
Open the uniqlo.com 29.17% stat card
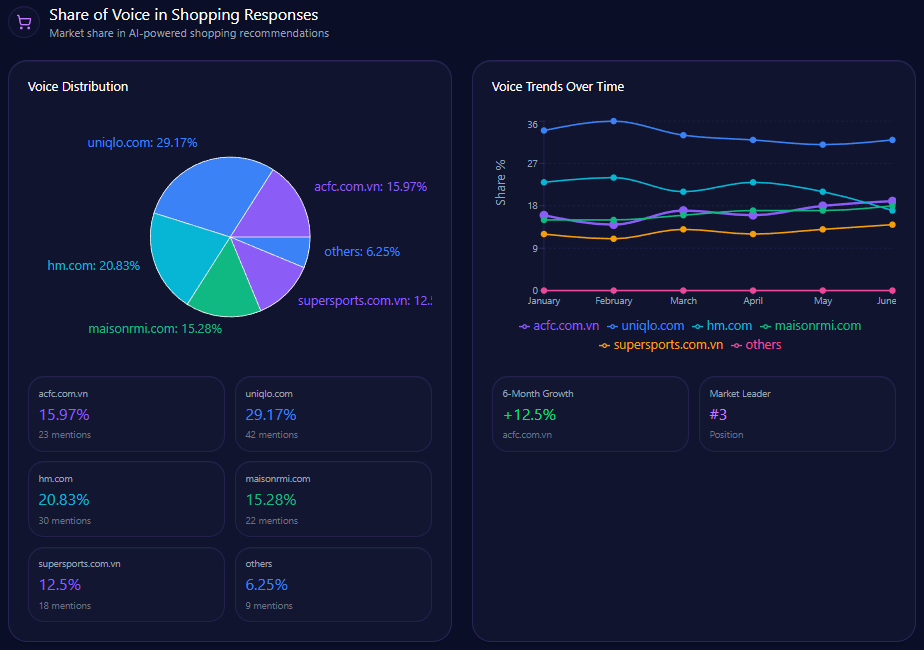point(333,414)
